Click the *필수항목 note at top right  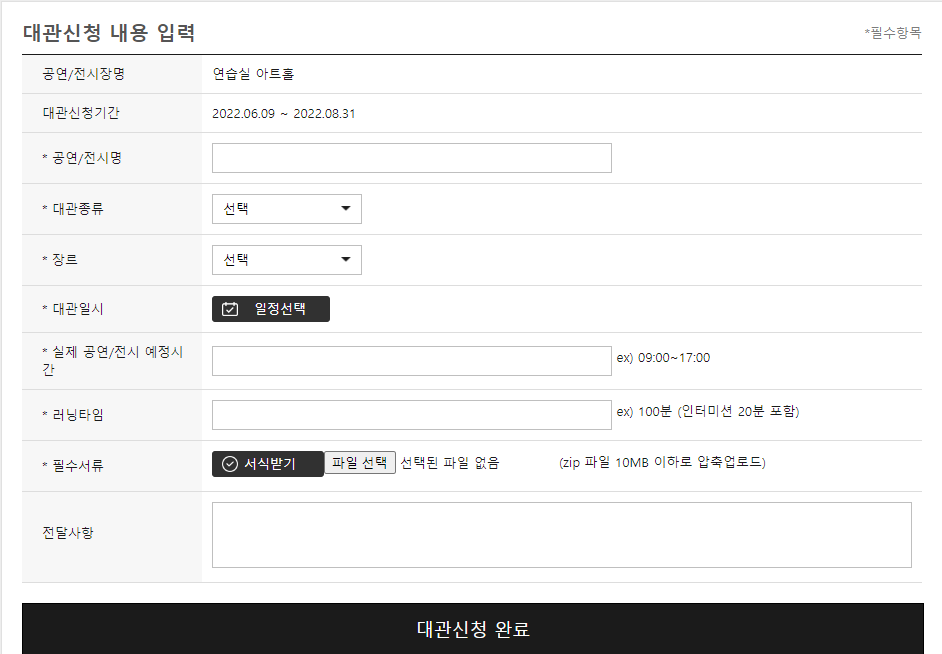893,32
